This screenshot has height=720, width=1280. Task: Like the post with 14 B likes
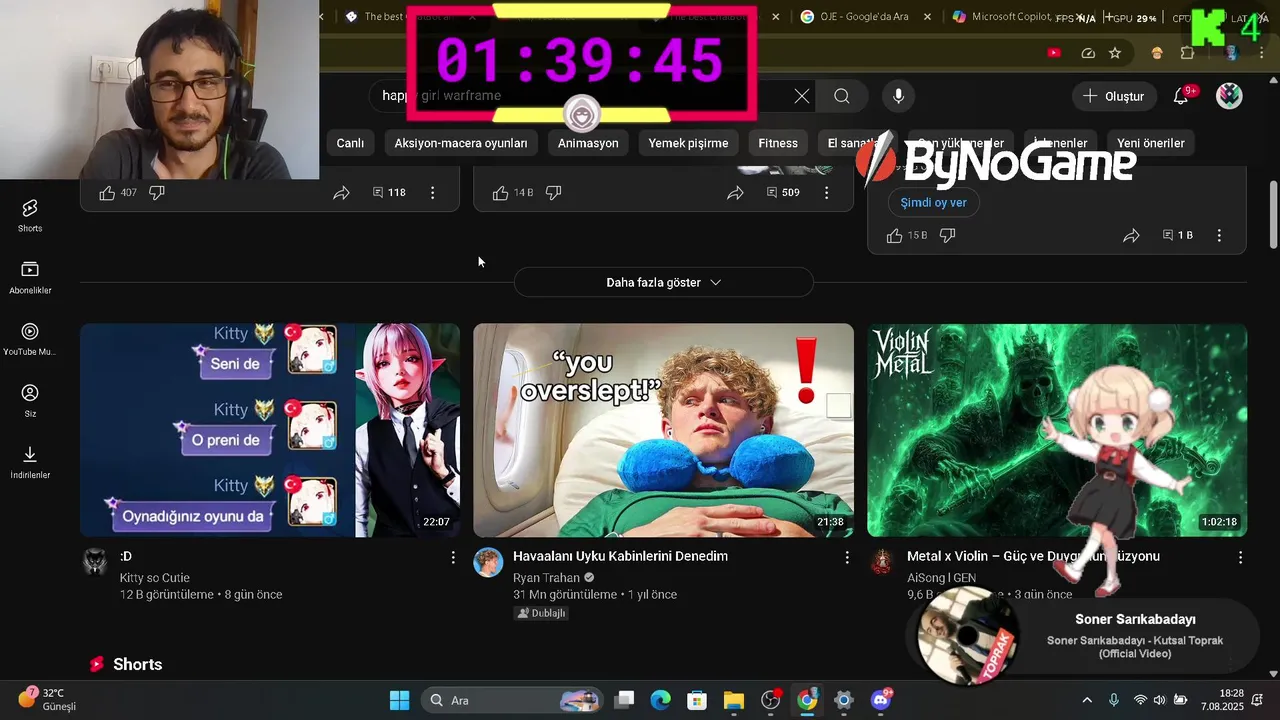click(501, 193)
